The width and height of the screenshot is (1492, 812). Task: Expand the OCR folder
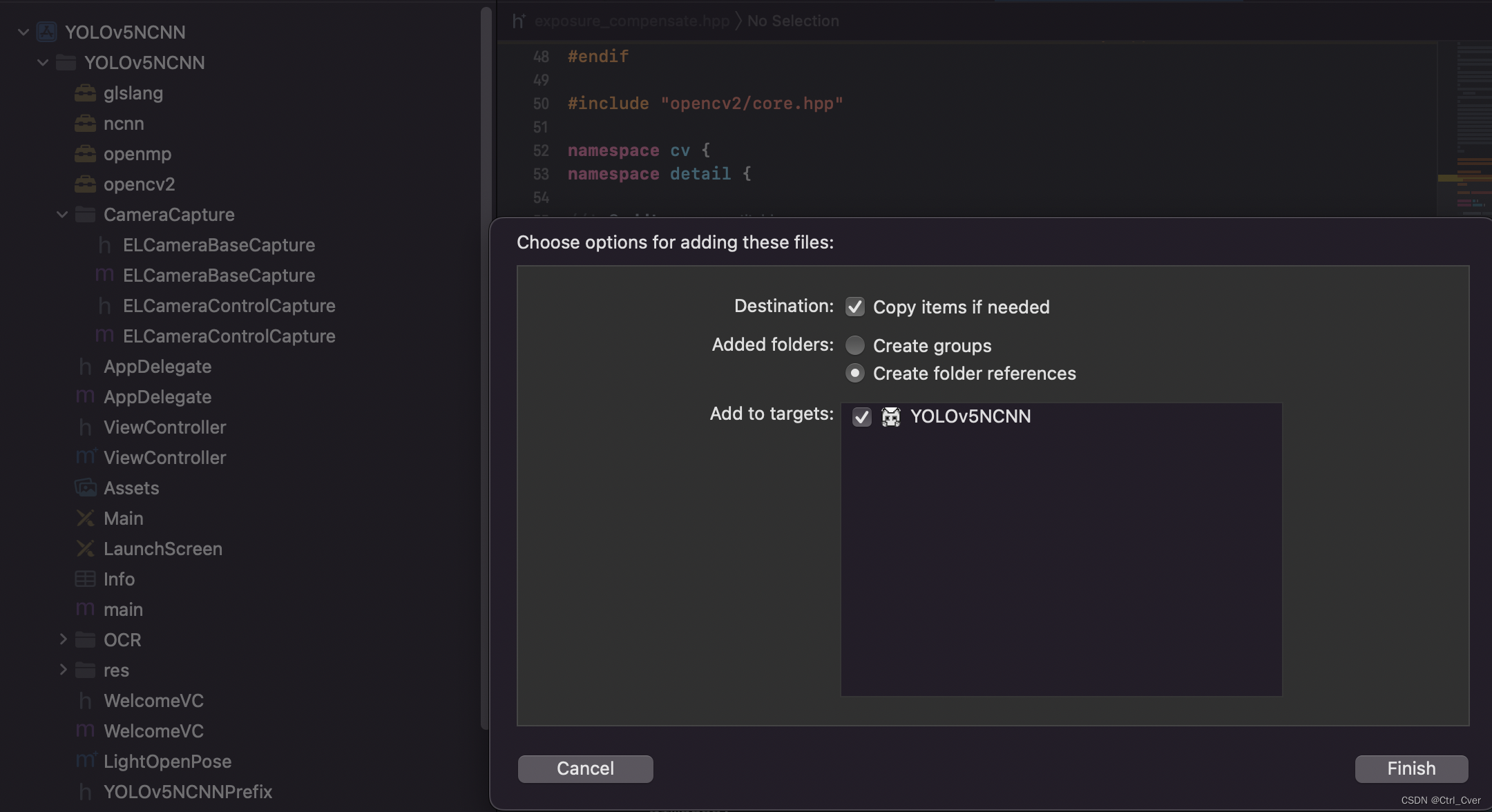pyautogui.click(x=63, y=639)
